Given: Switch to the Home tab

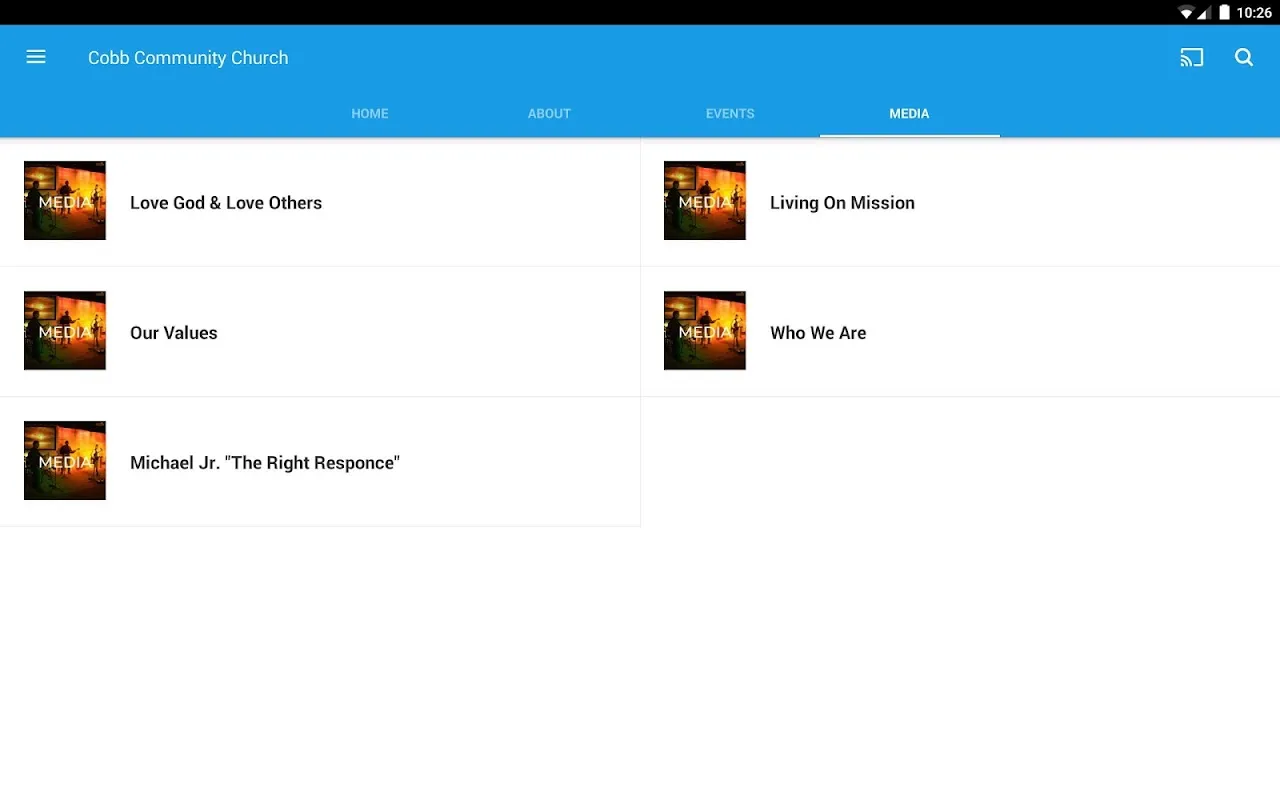Looking at the screenshot, I should [x=369, y=113].
